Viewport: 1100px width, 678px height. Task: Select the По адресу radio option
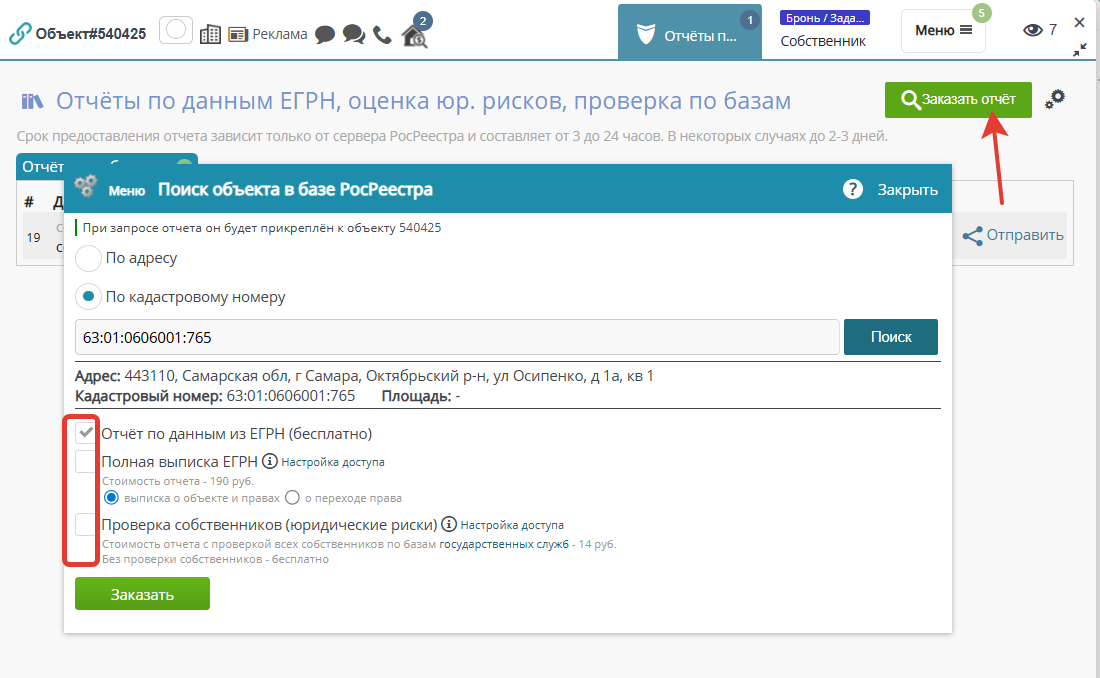coord(89,258)
